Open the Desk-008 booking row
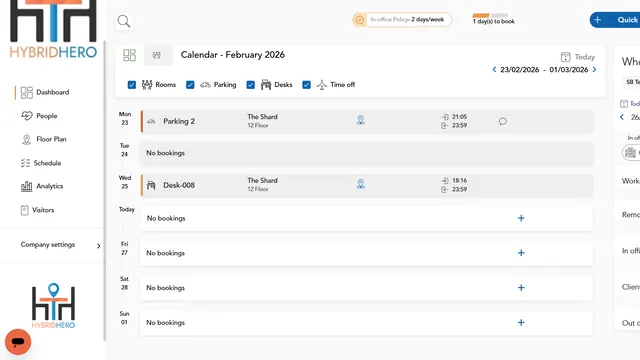Image resolution: width=640 pixels, height=360 pixels. (x=367, y=185)
